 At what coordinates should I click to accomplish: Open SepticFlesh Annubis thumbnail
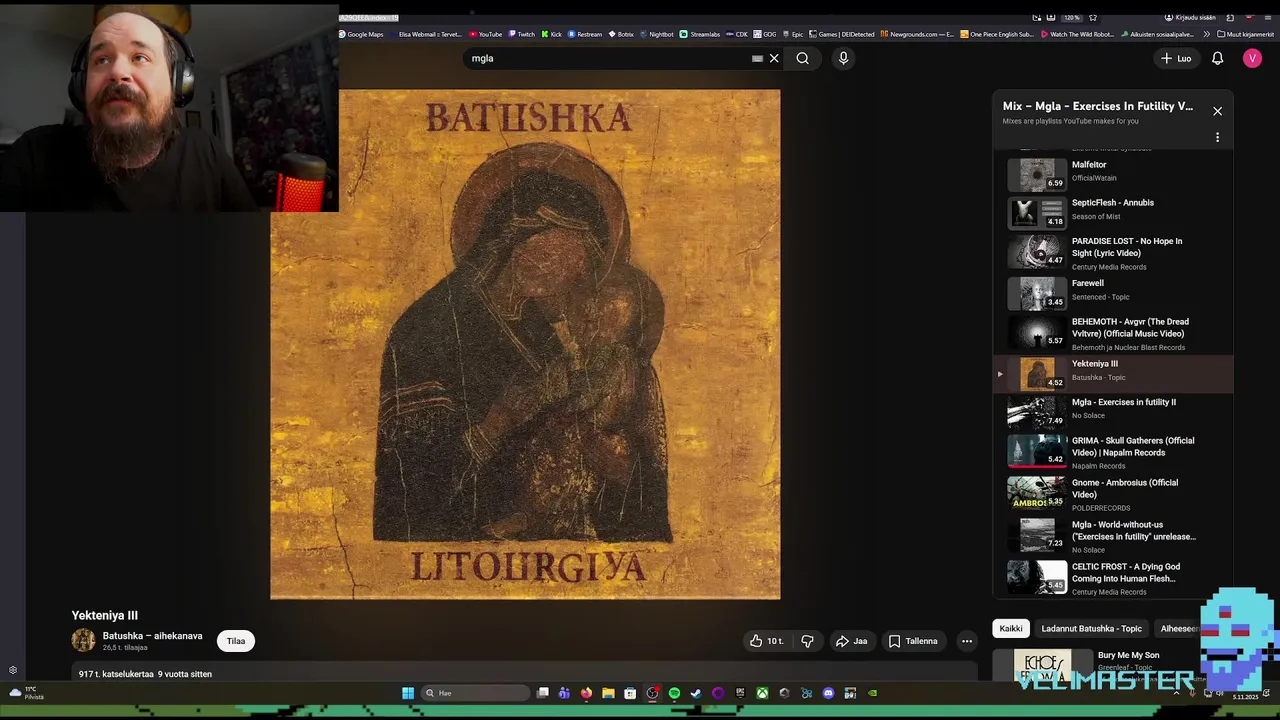pos(1037,212)
